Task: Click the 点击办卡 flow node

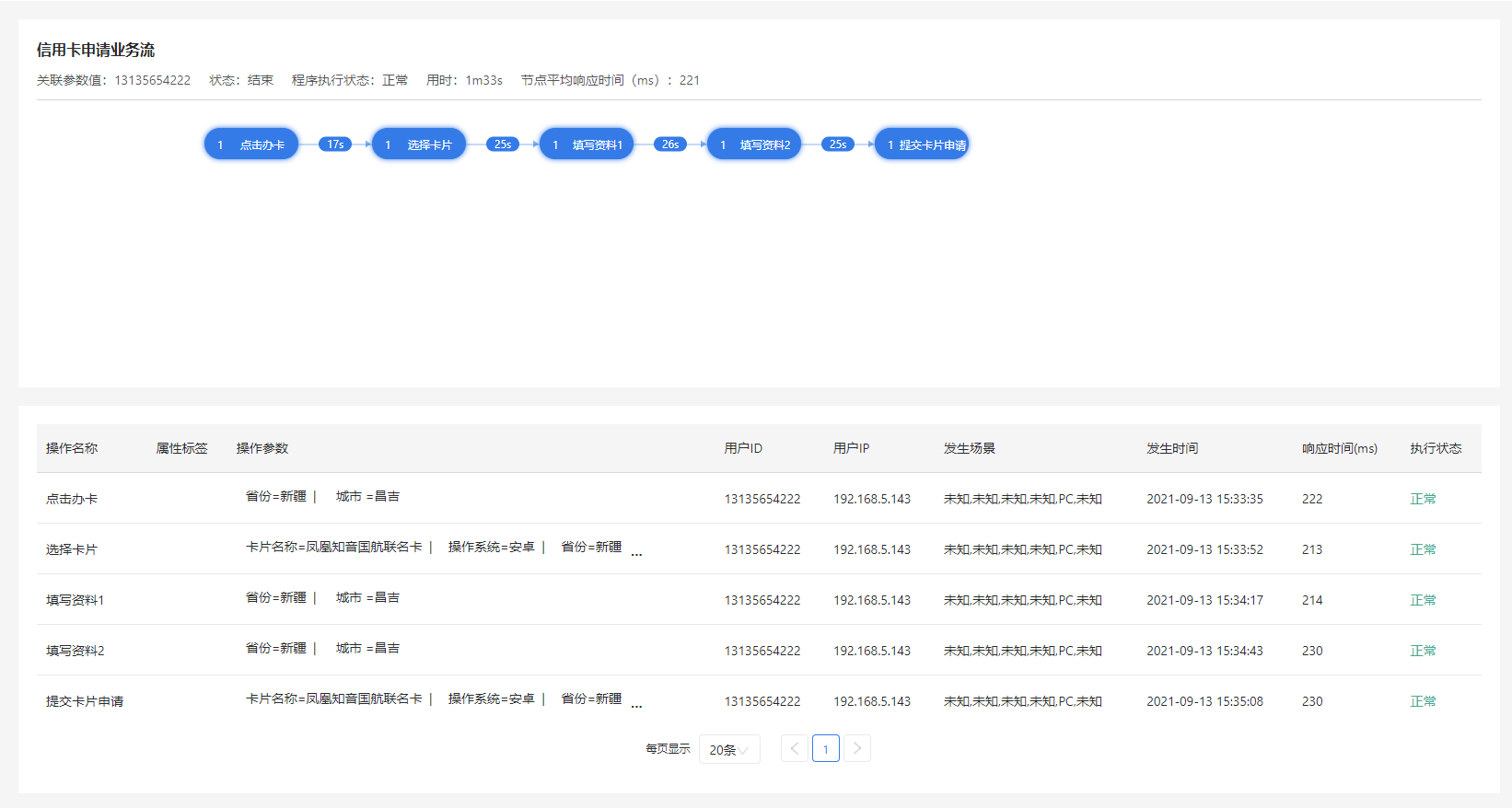Action: 251,144
